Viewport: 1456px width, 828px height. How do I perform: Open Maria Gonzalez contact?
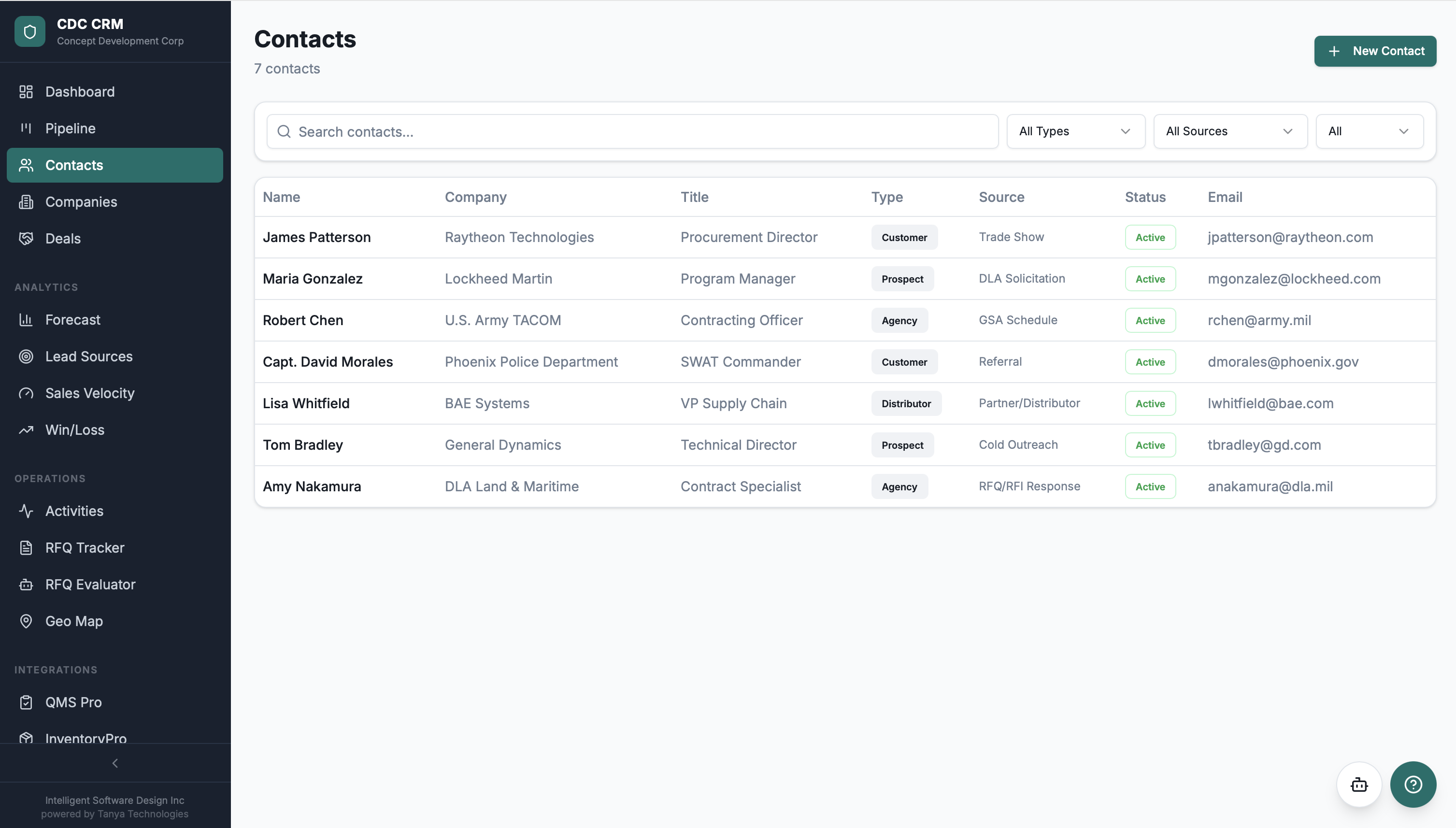coord(313,279)
